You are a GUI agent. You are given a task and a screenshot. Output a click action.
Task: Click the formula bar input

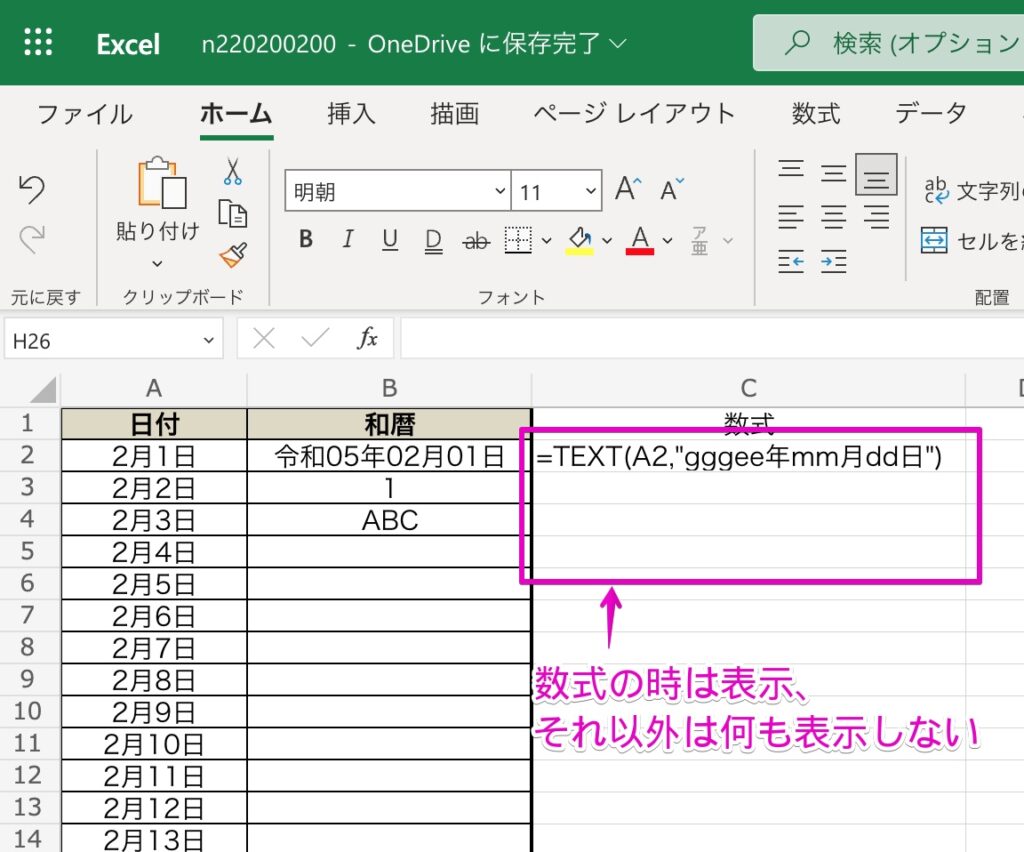tap(712, 339)
